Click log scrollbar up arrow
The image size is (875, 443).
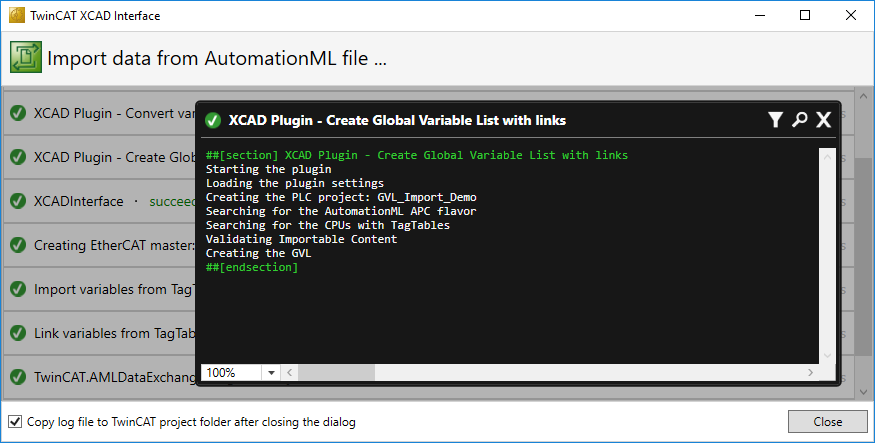[x=828, y=157]
